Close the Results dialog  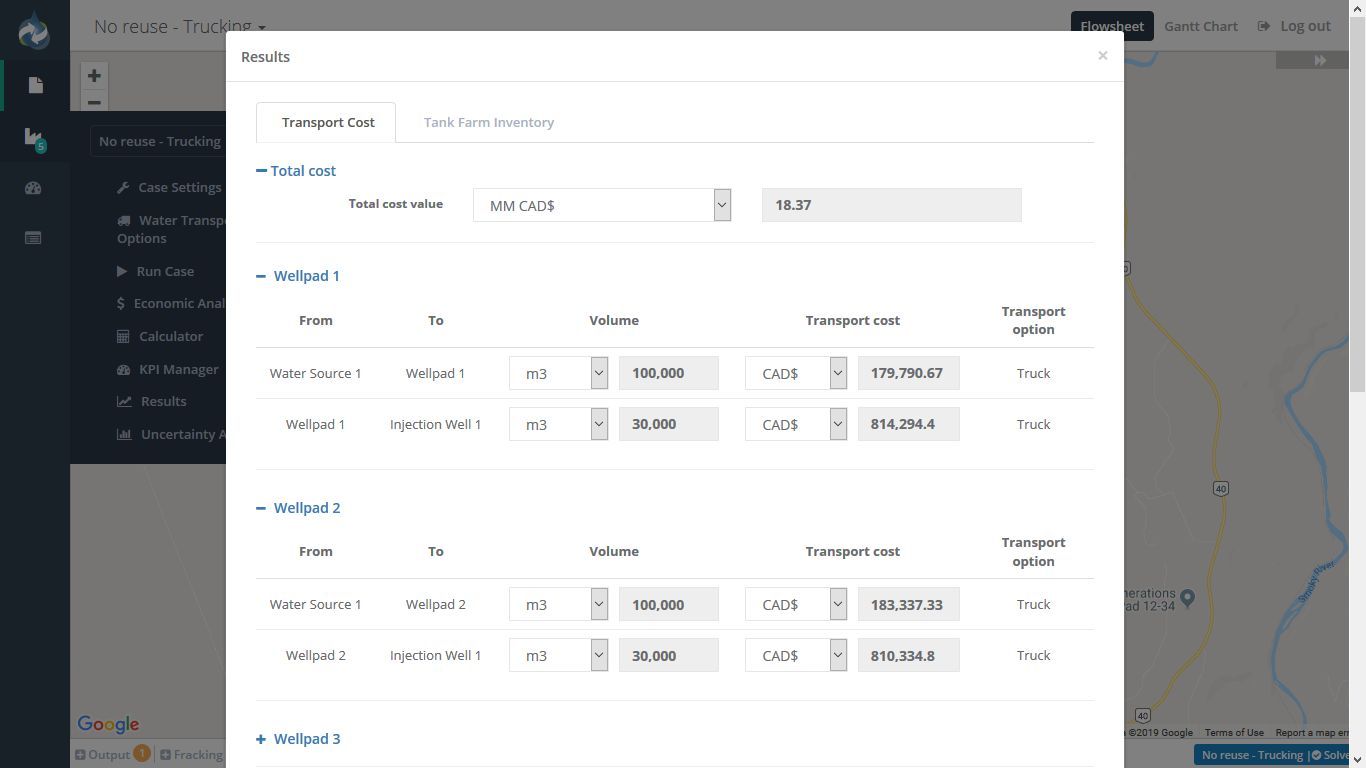[x=1102, y=56]
